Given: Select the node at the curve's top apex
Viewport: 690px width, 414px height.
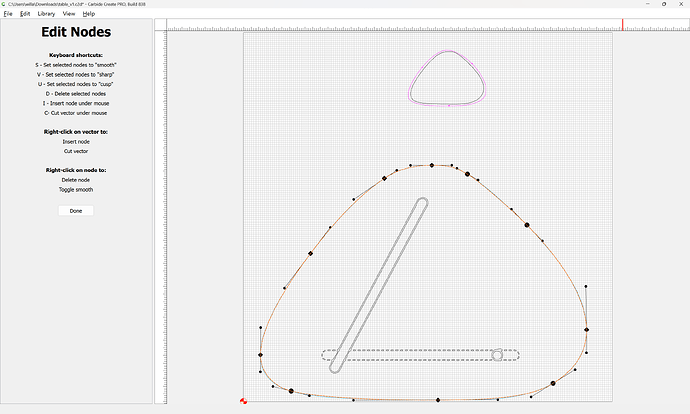Looking at the screenshot, I should [432, 165].
